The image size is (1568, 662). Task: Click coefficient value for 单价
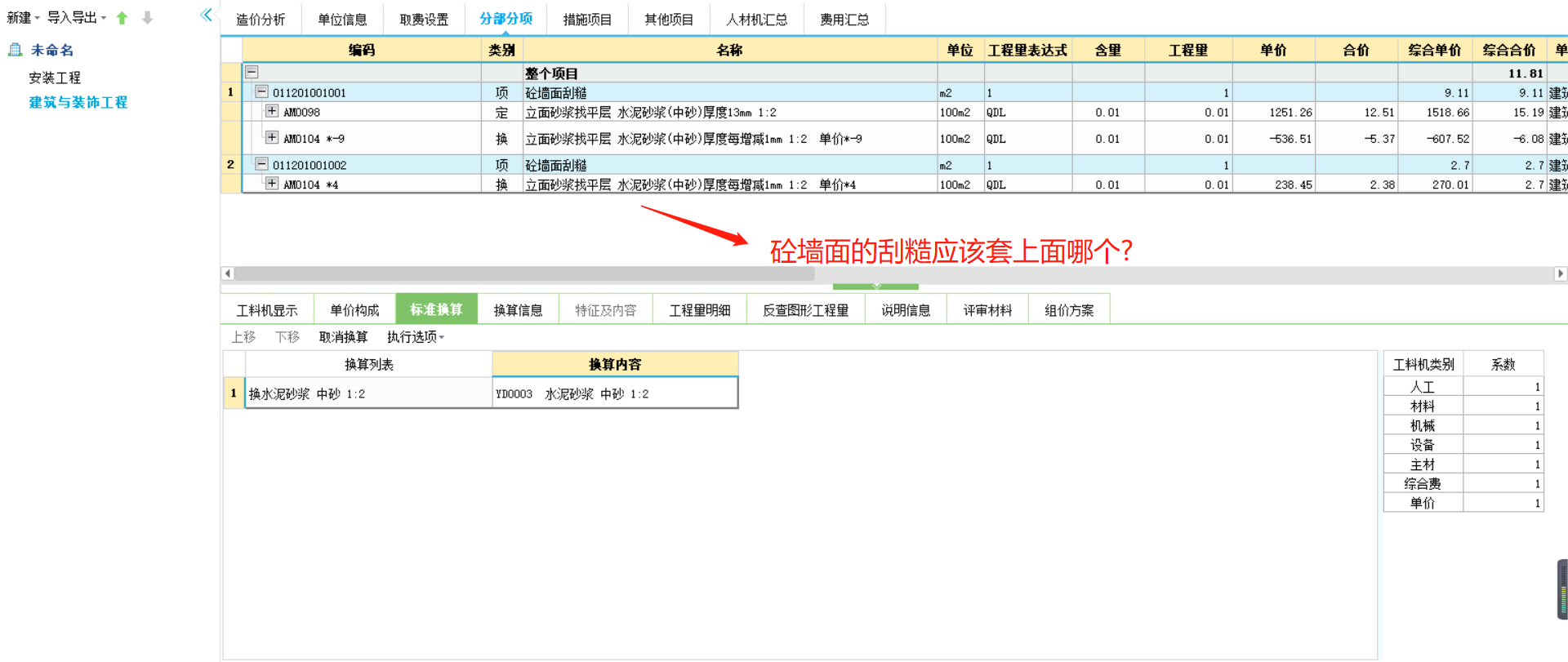pos(1503,503)
